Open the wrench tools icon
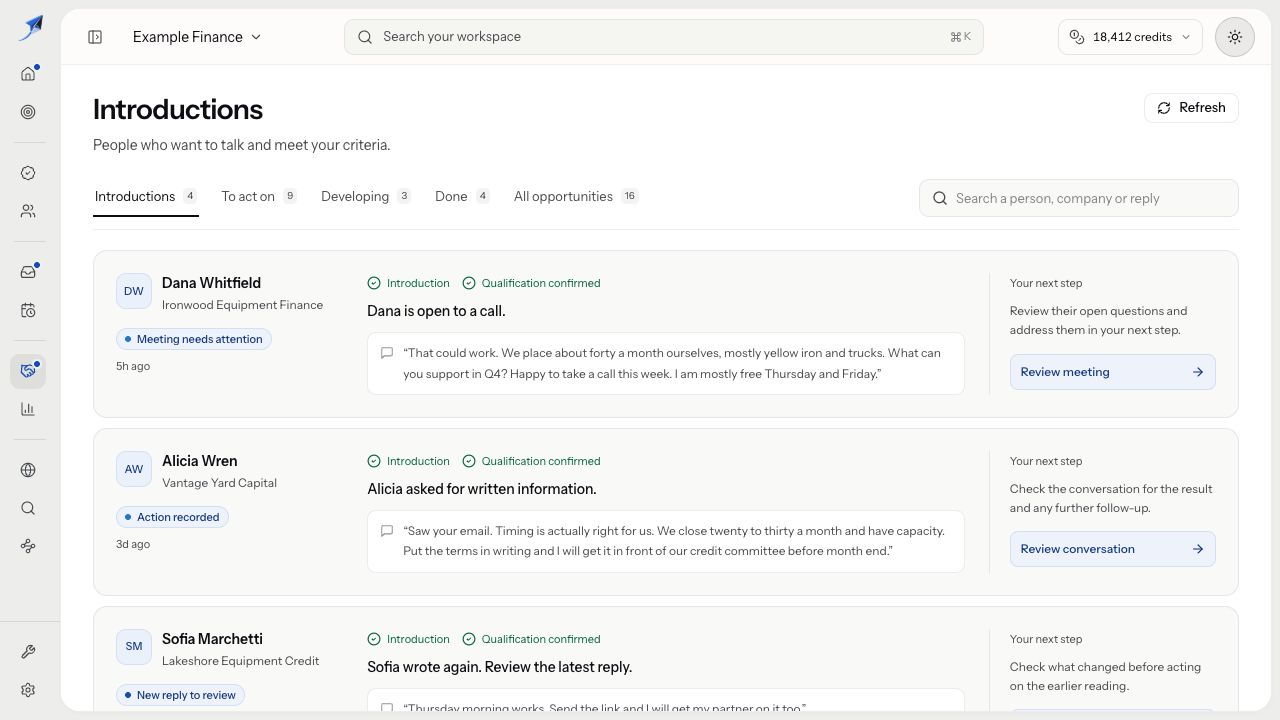1280x720 pixels. pos(28,652)
